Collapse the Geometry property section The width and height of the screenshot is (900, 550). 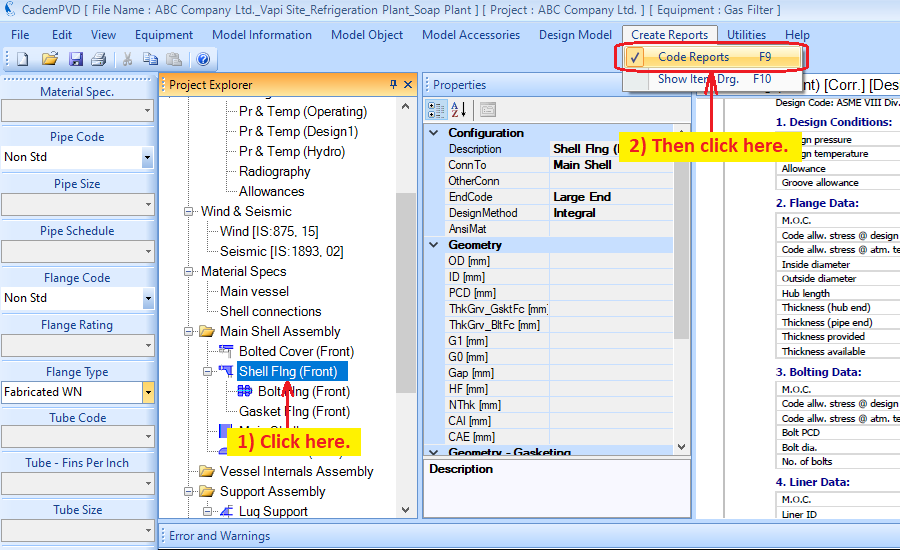[x=434, y=245]
